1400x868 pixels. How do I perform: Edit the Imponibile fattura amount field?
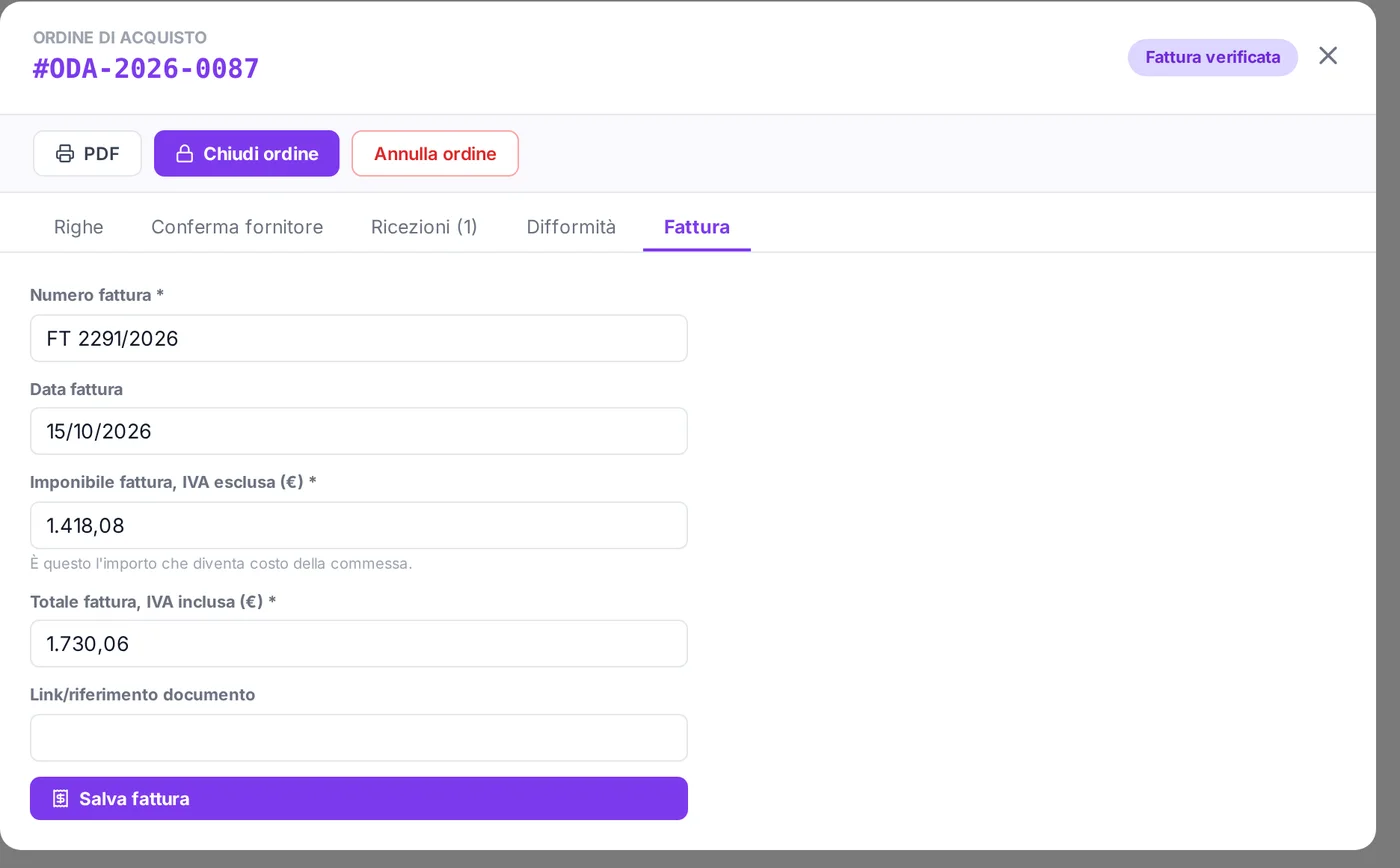(x=359, y=525)
